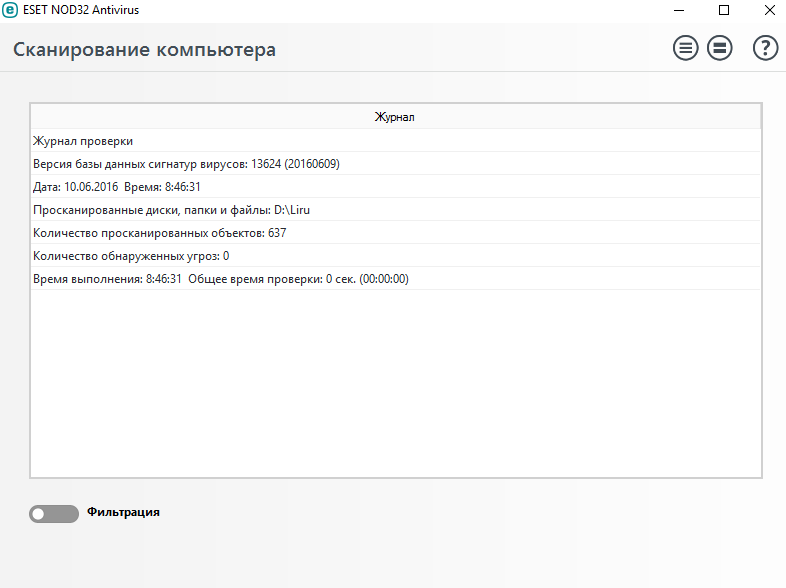Open help with the question mark icon

765,48
